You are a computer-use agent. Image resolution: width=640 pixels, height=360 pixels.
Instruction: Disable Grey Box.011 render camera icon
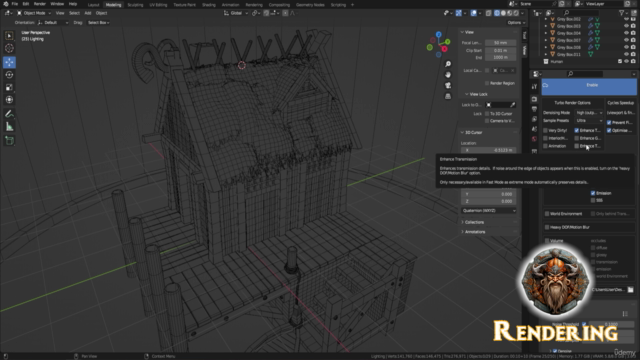coord(633,54)
